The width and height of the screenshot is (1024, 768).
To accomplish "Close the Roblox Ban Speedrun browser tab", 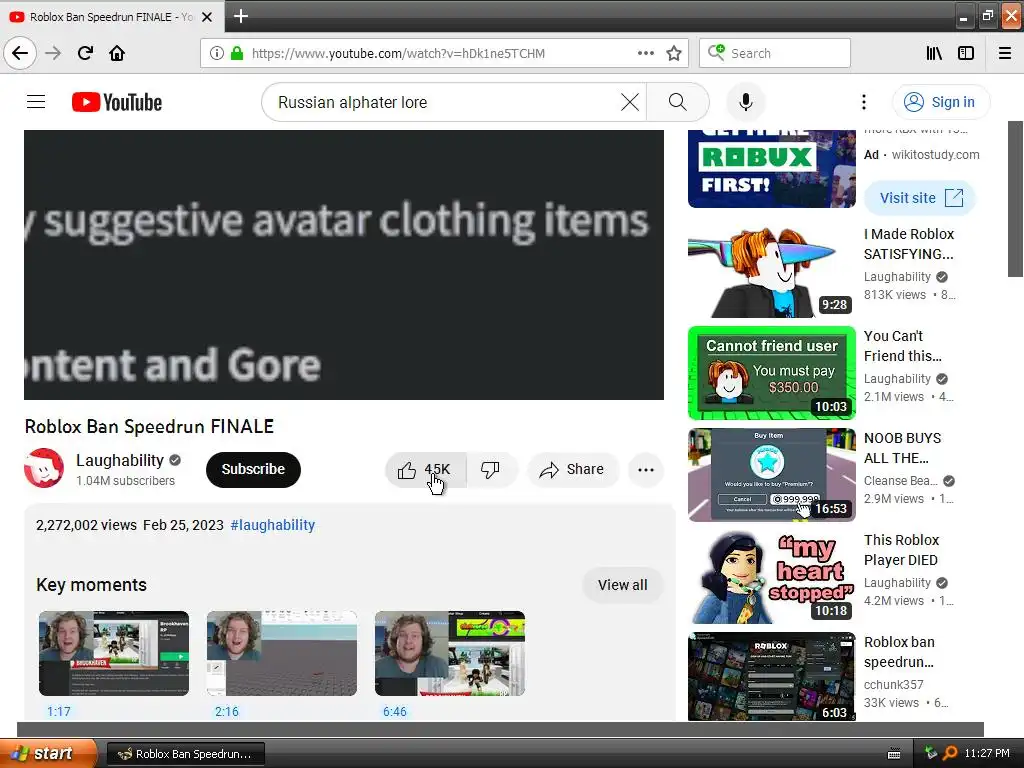I will point(207,17).
